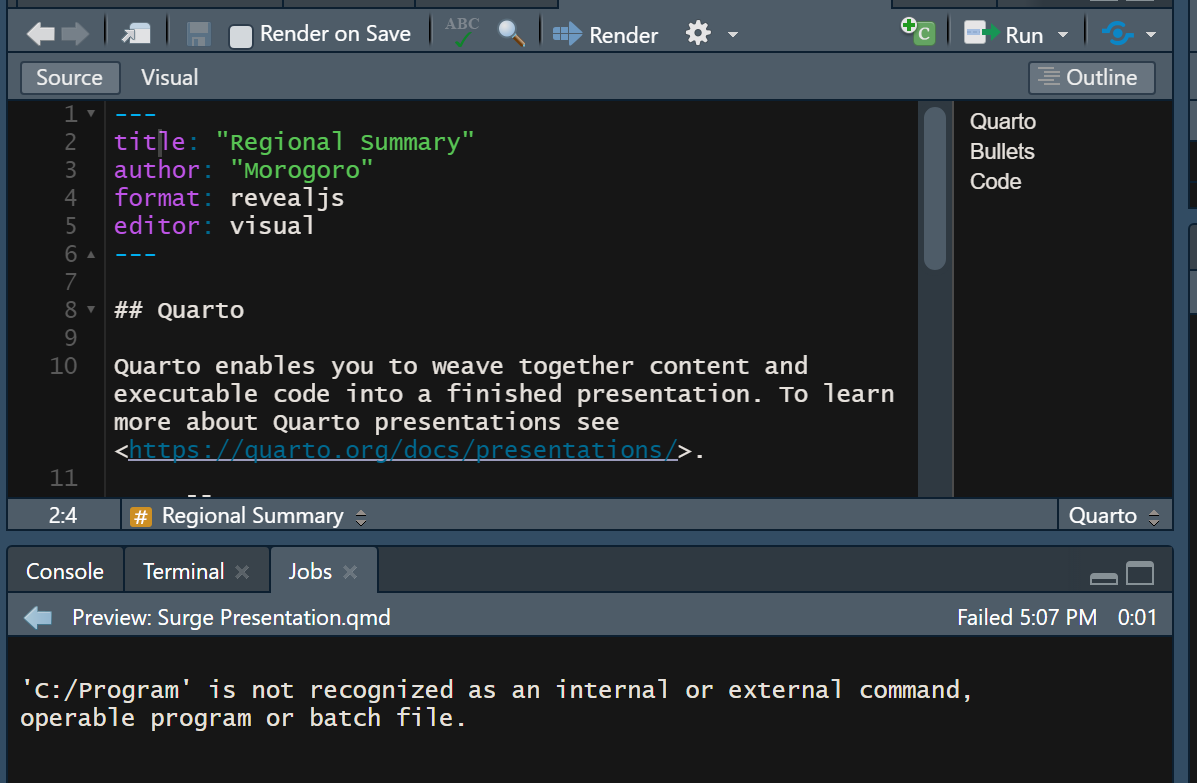Click the editor vertical scrollbar thumb
This screenshot has height=783, width=1197.
point(935,187)
